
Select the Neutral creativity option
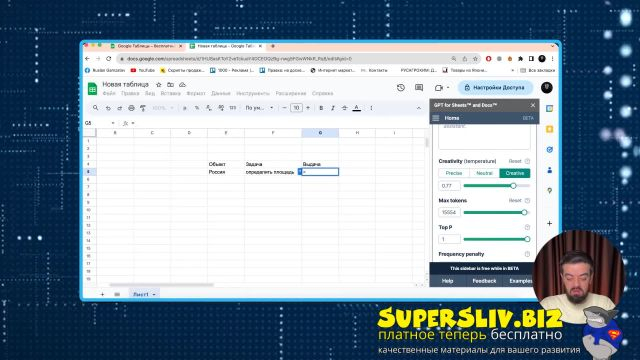484,173
